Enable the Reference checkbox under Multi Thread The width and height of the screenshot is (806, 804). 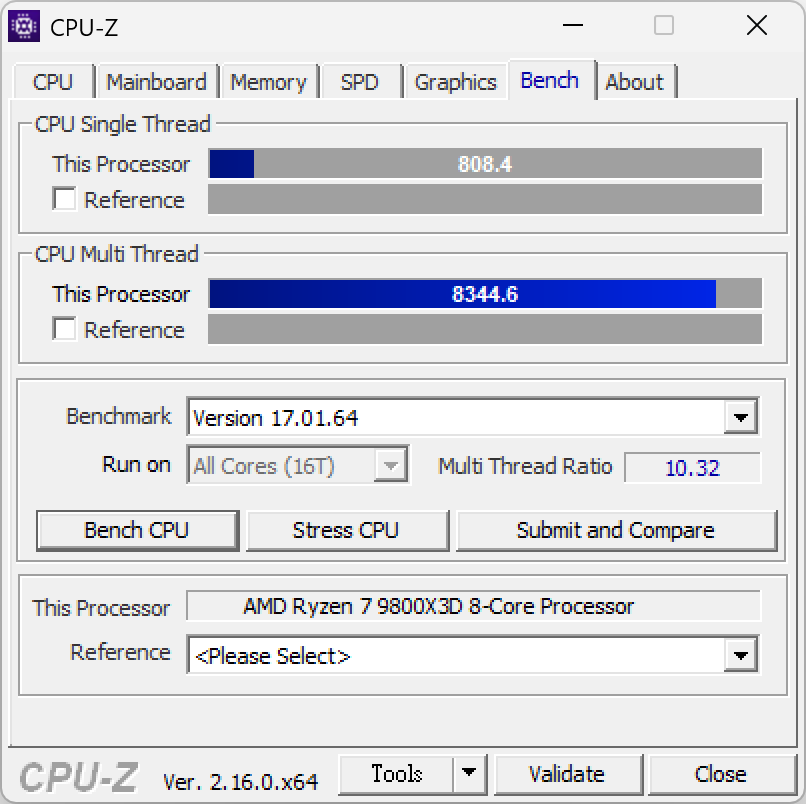coord(64,329)
